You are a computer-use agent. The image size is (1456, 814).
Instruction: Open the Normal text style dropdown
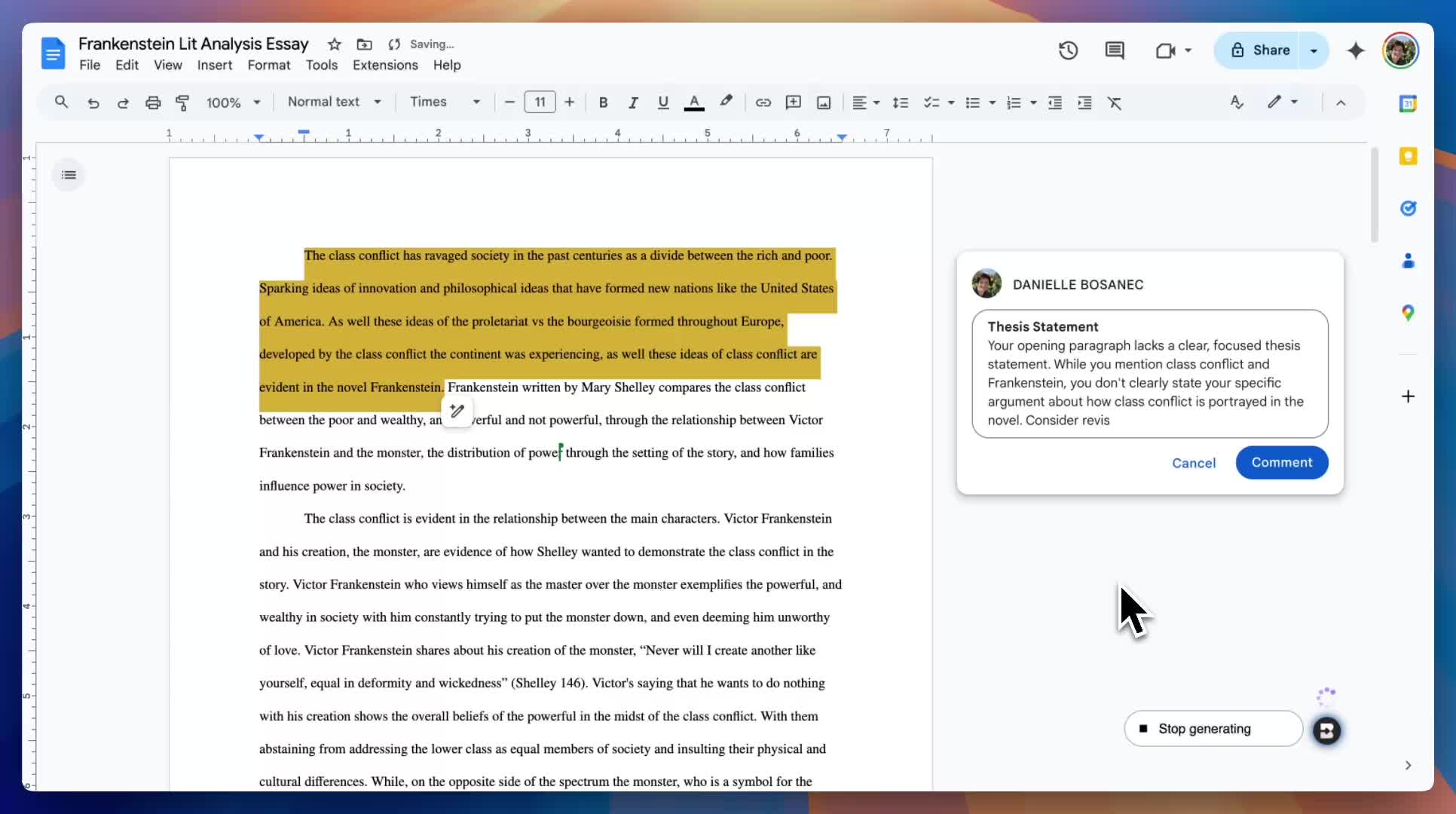[334, 102]
